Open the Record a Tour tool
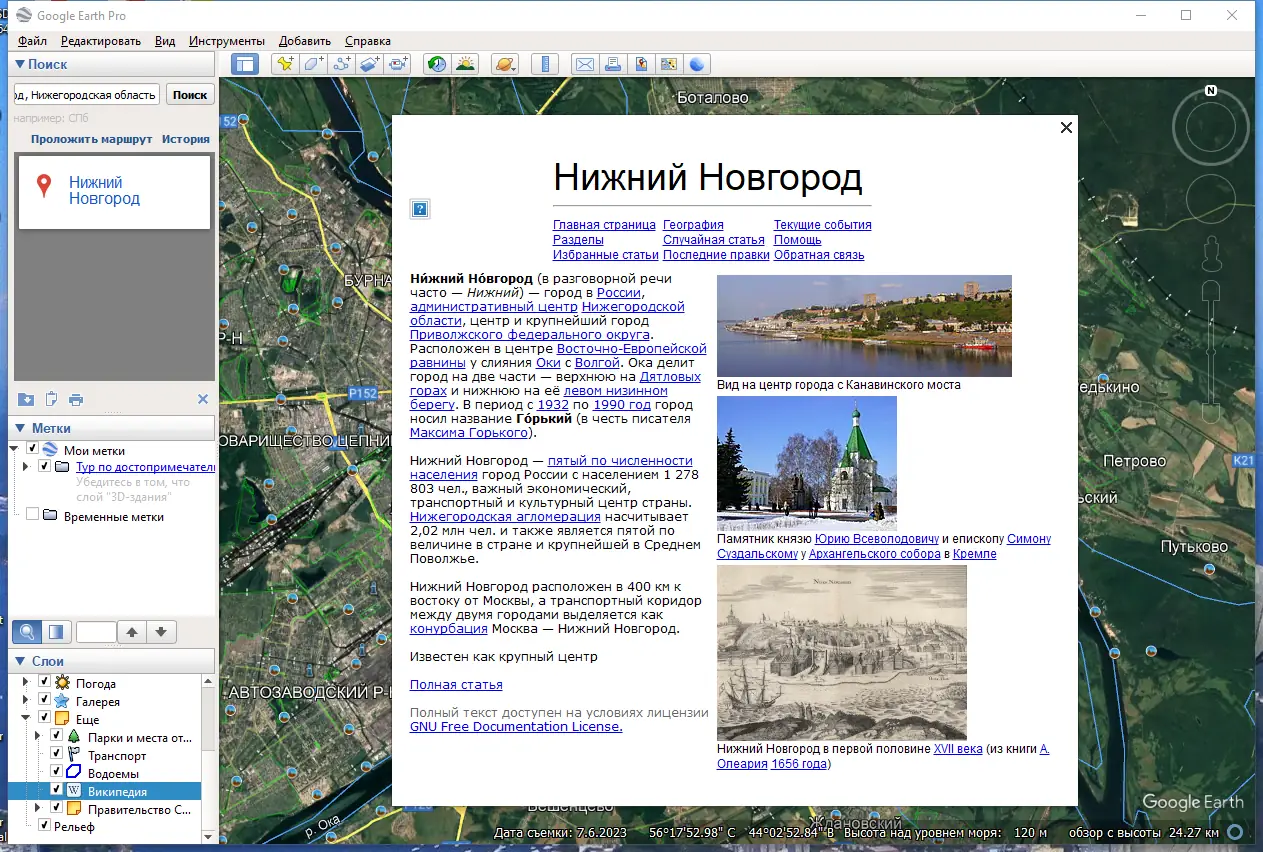Screen dimensions: 1263x852 click(396, 63)
